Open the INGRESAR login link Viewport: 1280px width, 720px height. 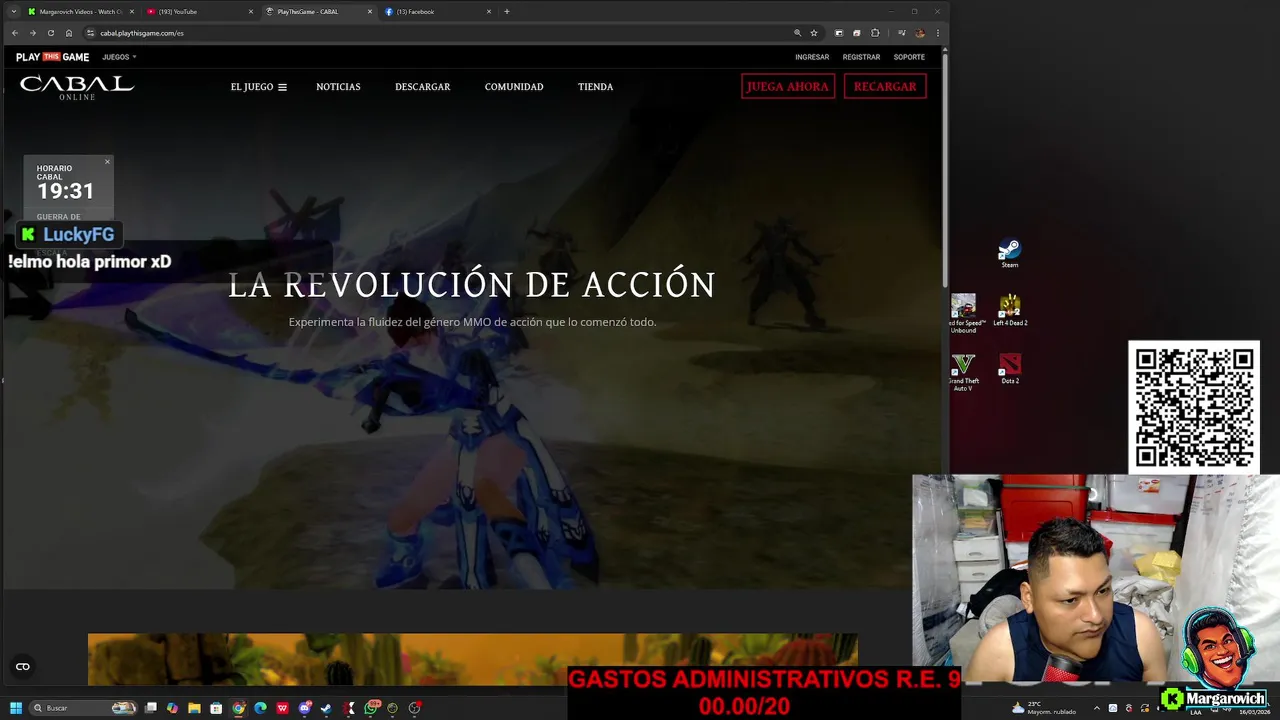pos(812,57)
